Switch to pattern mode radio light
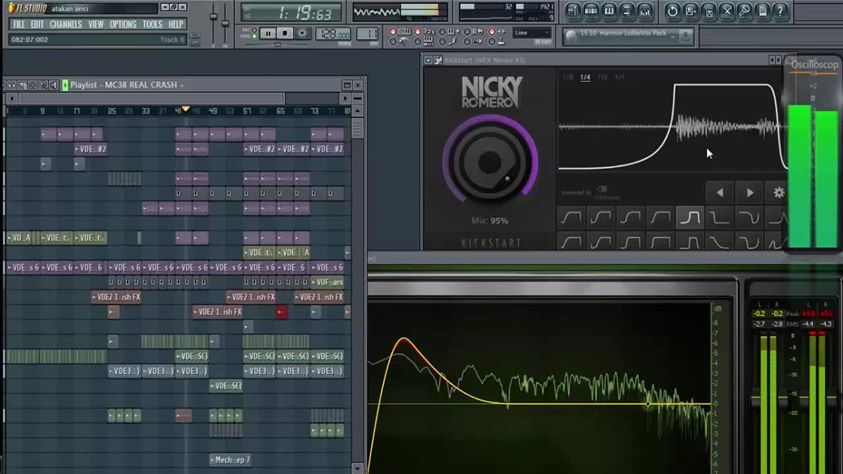 (254, 30)
